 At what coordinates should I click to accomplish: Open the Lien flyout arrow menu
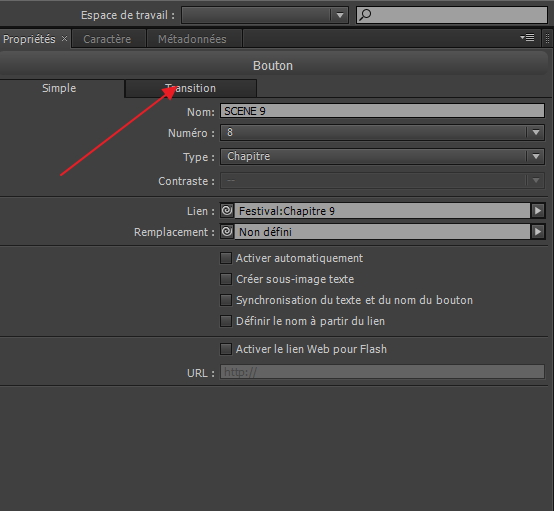pos(538,211)
